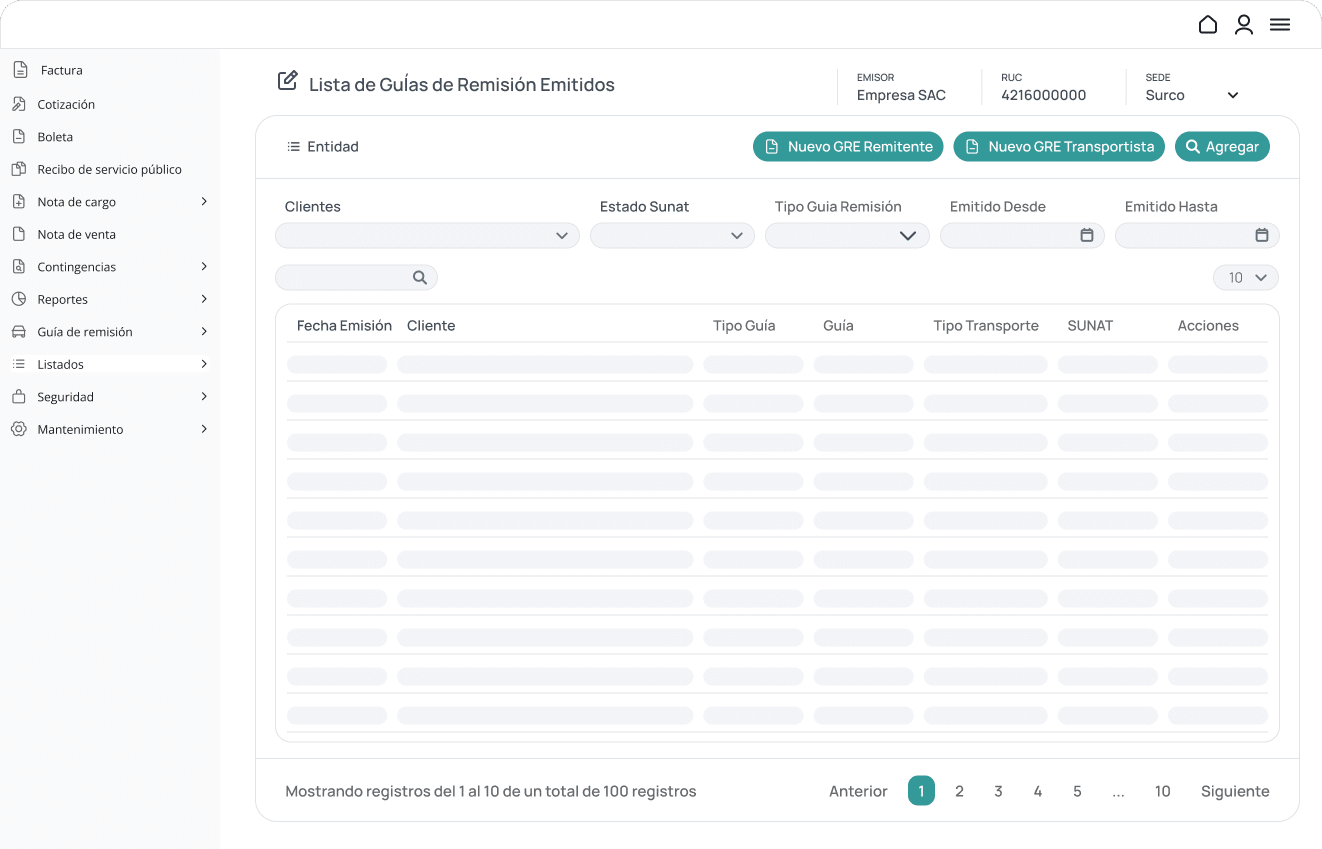This screenshot has height=849, width=1322.
Task: Expand the Listados submenu chevron
Action: click(x=204, y=364)
